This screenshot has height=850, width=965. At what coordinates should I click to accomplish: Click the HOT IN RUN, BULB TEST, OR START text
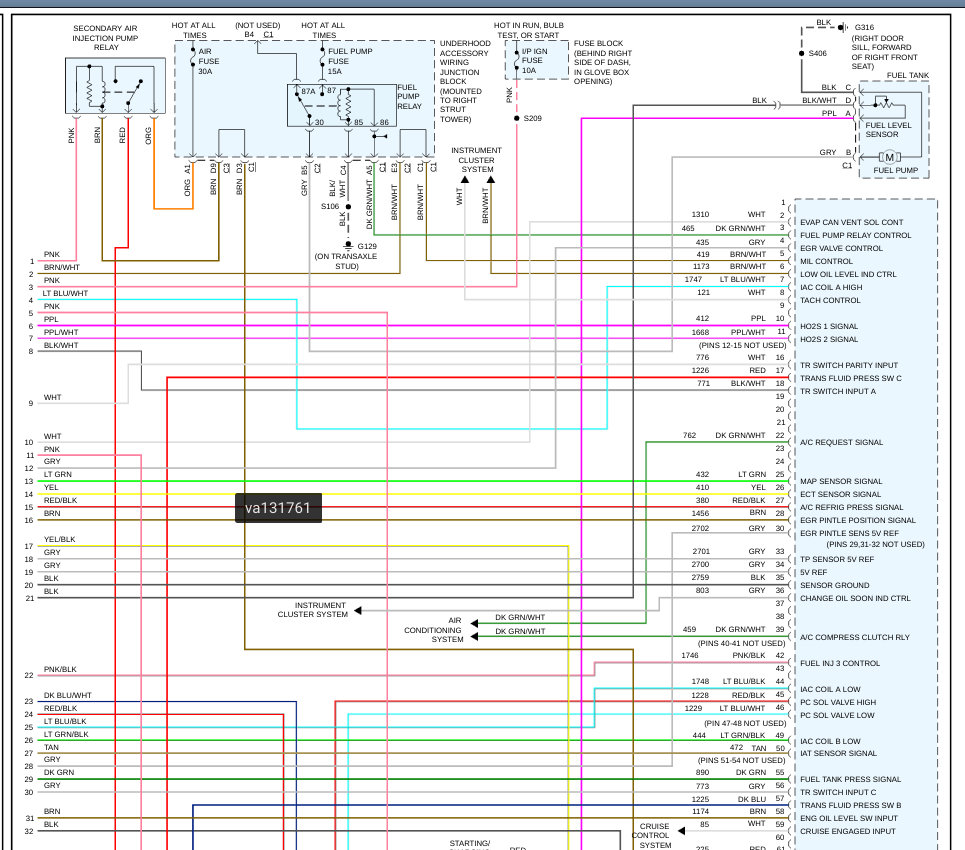(529, 30)
